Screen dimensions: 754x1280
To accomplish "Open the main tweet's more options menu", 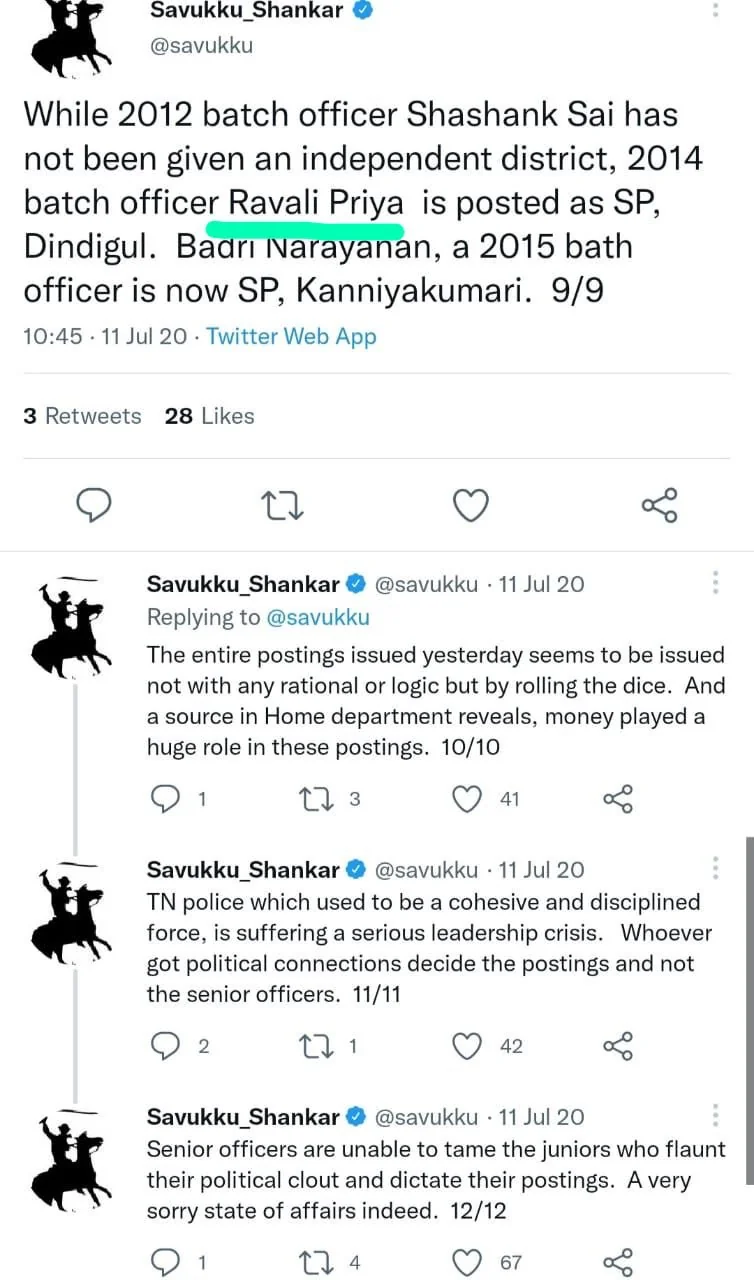I will [716, 10].
